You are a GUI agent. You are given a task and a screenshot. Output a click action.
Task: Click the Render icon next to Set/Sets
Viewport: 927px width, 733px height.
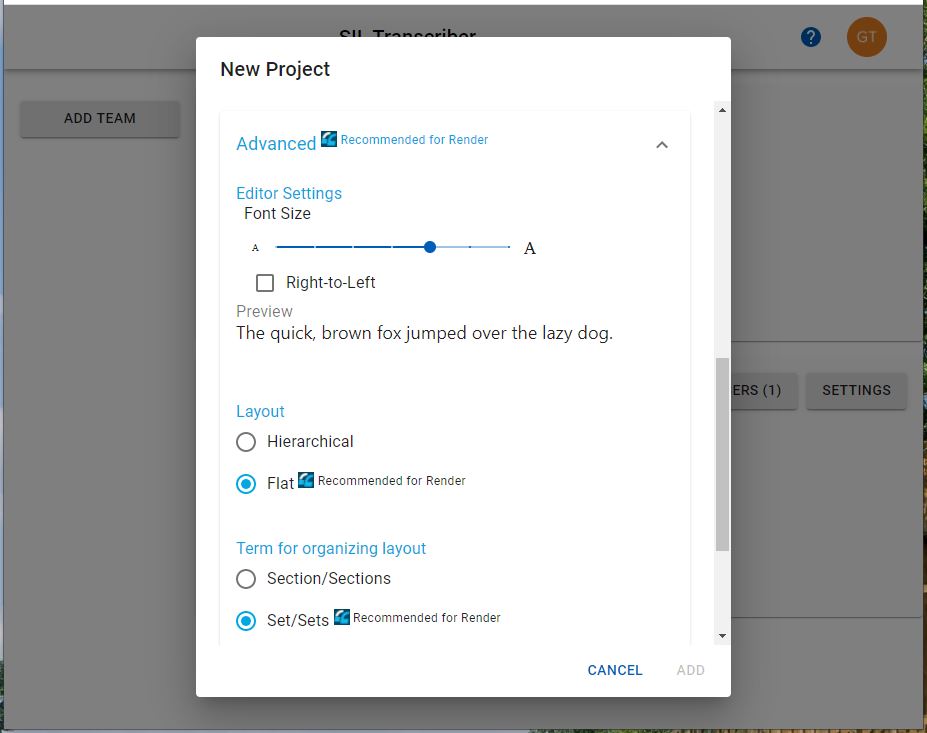coord(342,617)
